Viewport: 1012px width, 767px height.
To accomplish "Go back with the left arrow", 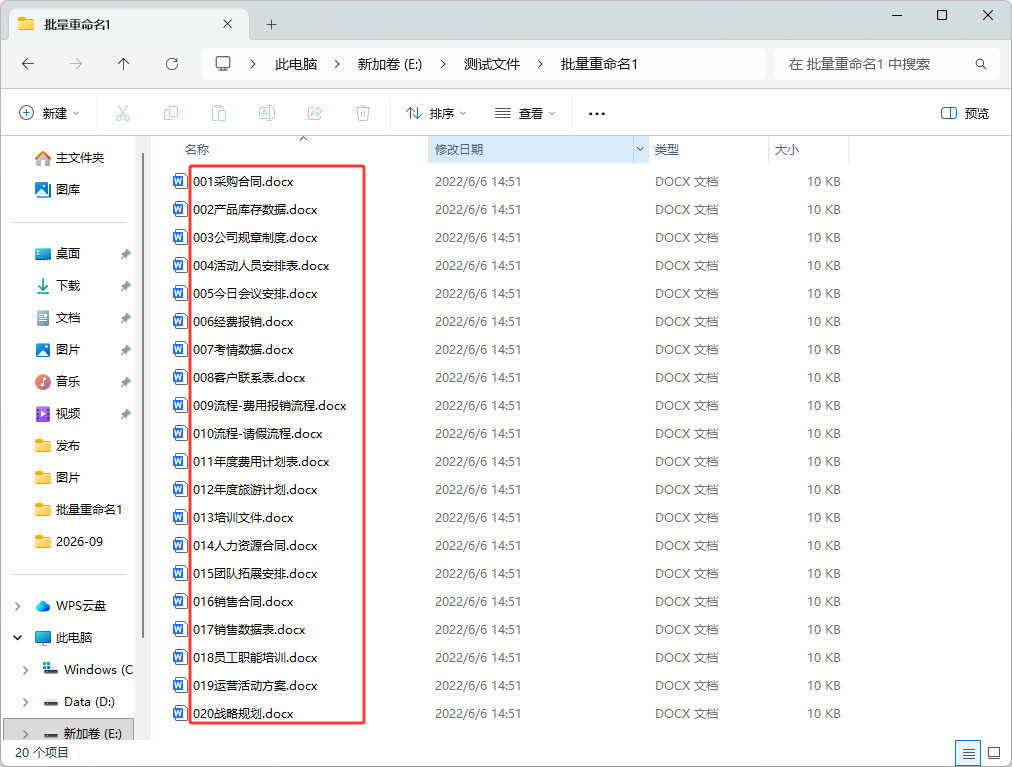I will (x=28, y=64).
